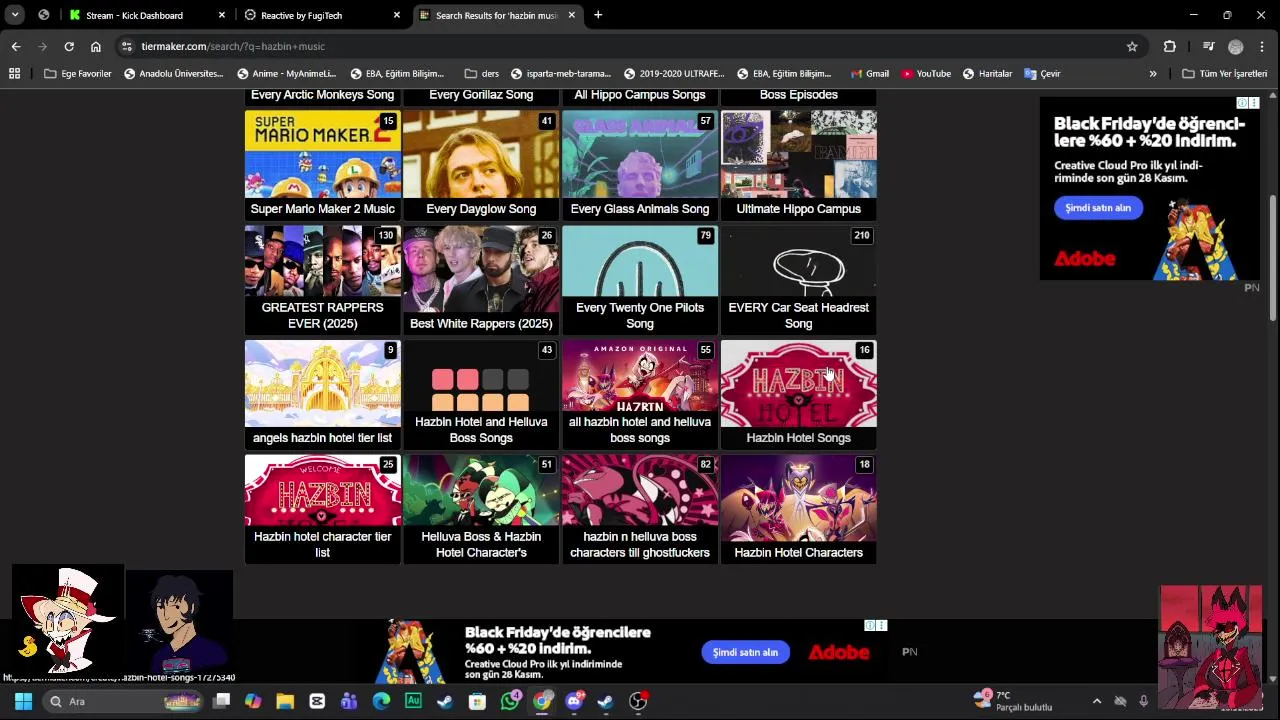The height and width of the screenshot is (720, 1280).
Task: Select the Search Results for hazbin music tab
Action: point(498,15)
